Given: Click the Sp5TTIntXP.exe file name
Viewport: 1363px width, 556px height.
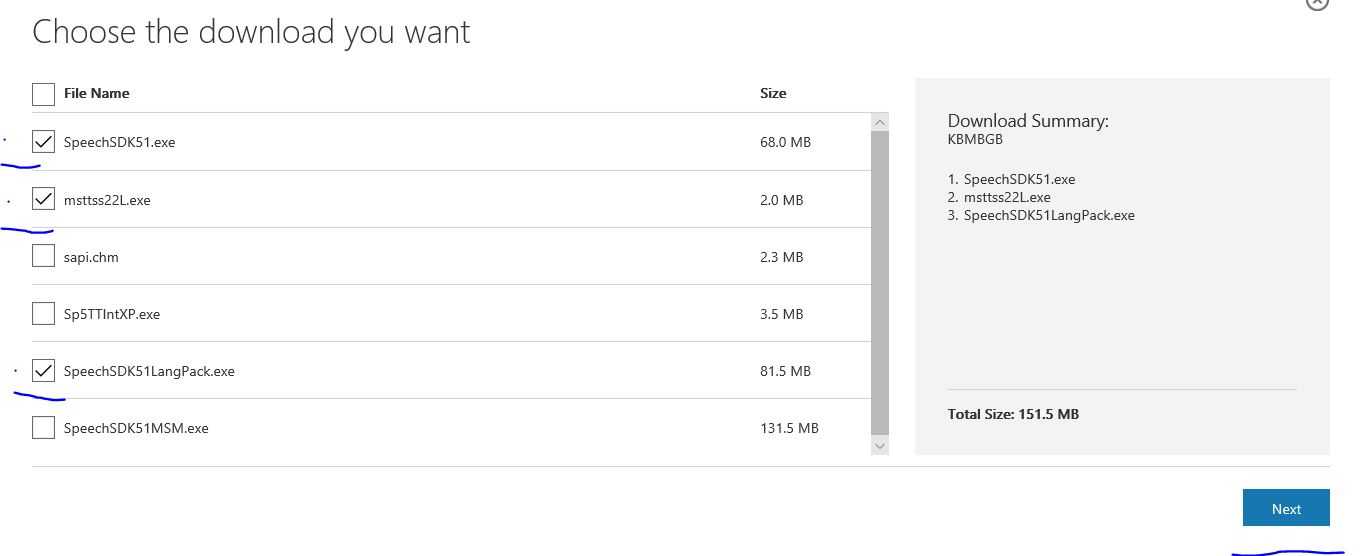Looking at the screenshot, I should 112,314.
